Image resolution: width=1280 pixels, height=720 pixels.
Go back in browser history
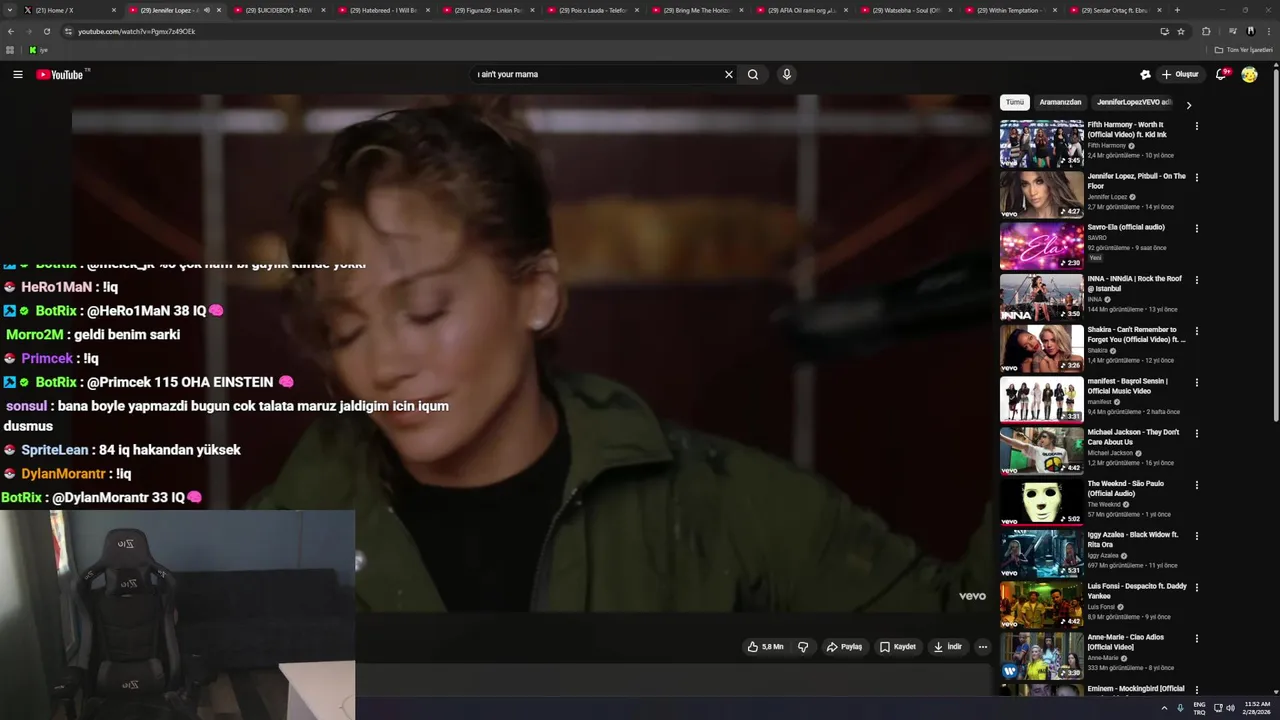[11, 31]
